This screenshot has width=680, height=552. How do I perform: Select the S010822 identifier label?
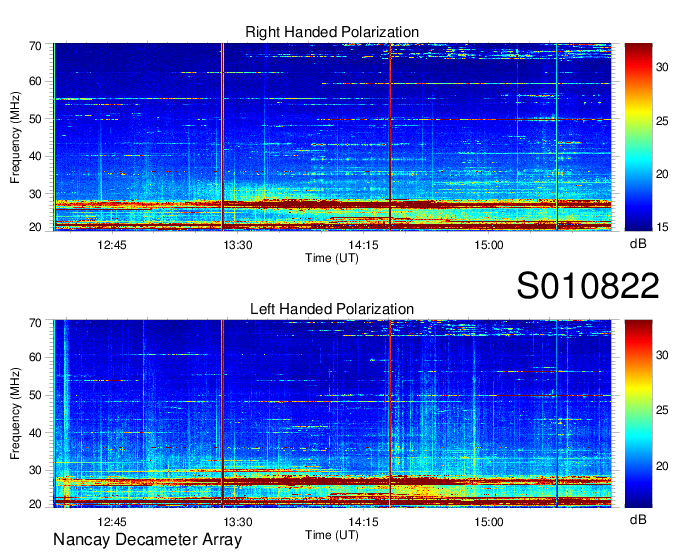click(588, 286)
